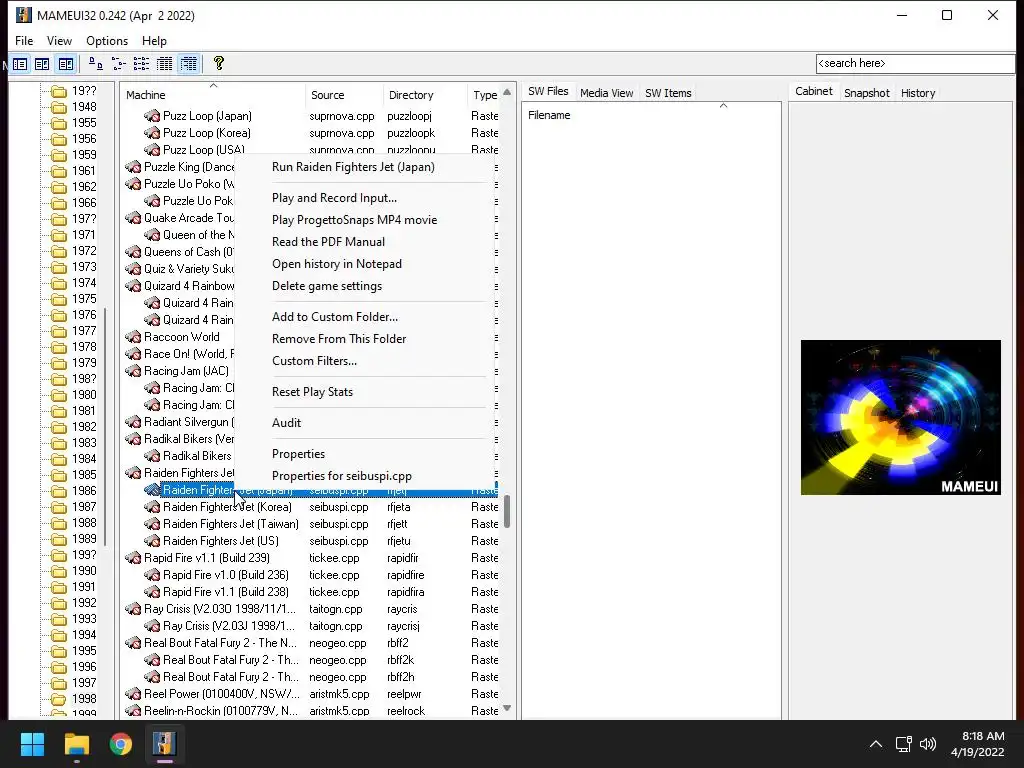Sort by Source column header
Image resolution: width=1024 pixels, height=768 pixels.
[x=344, y=95]
